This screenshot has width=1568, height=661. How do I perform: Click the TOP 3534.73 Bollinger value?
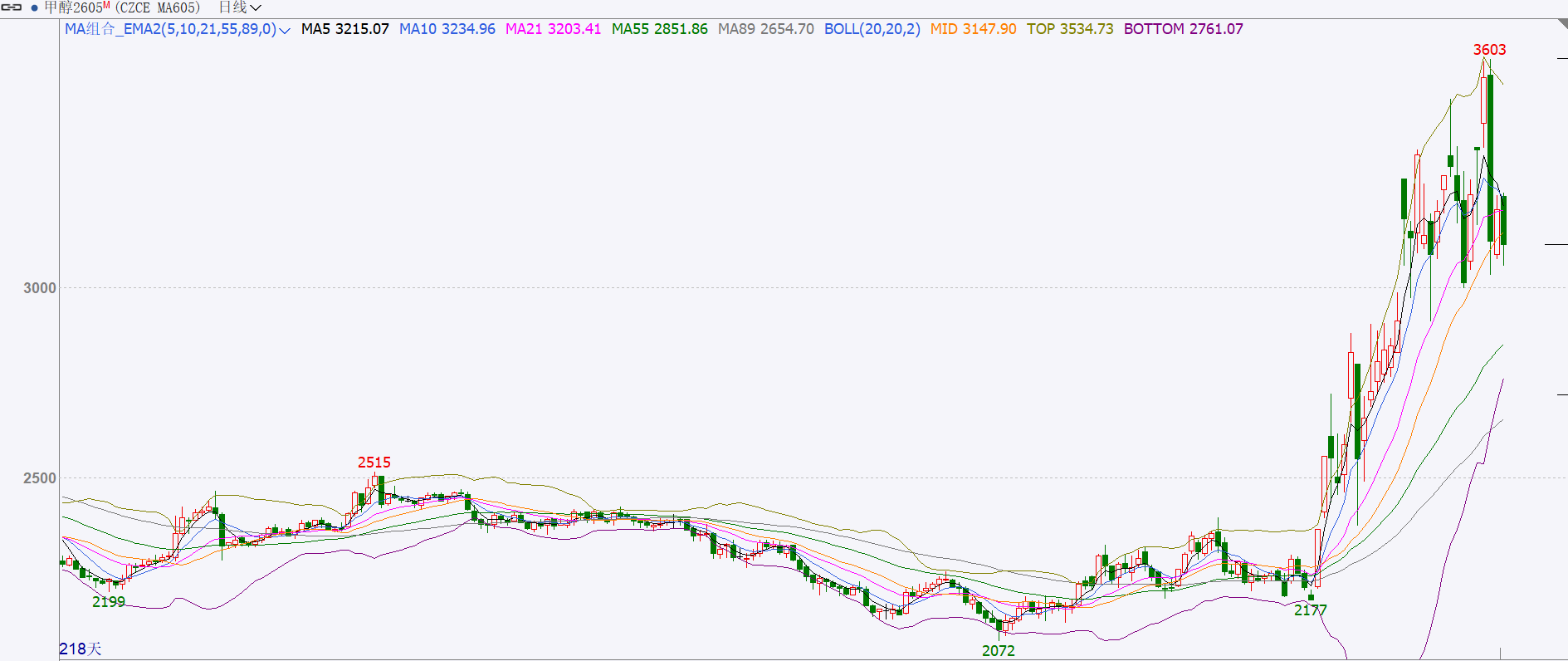click(x=1070, y=29)
